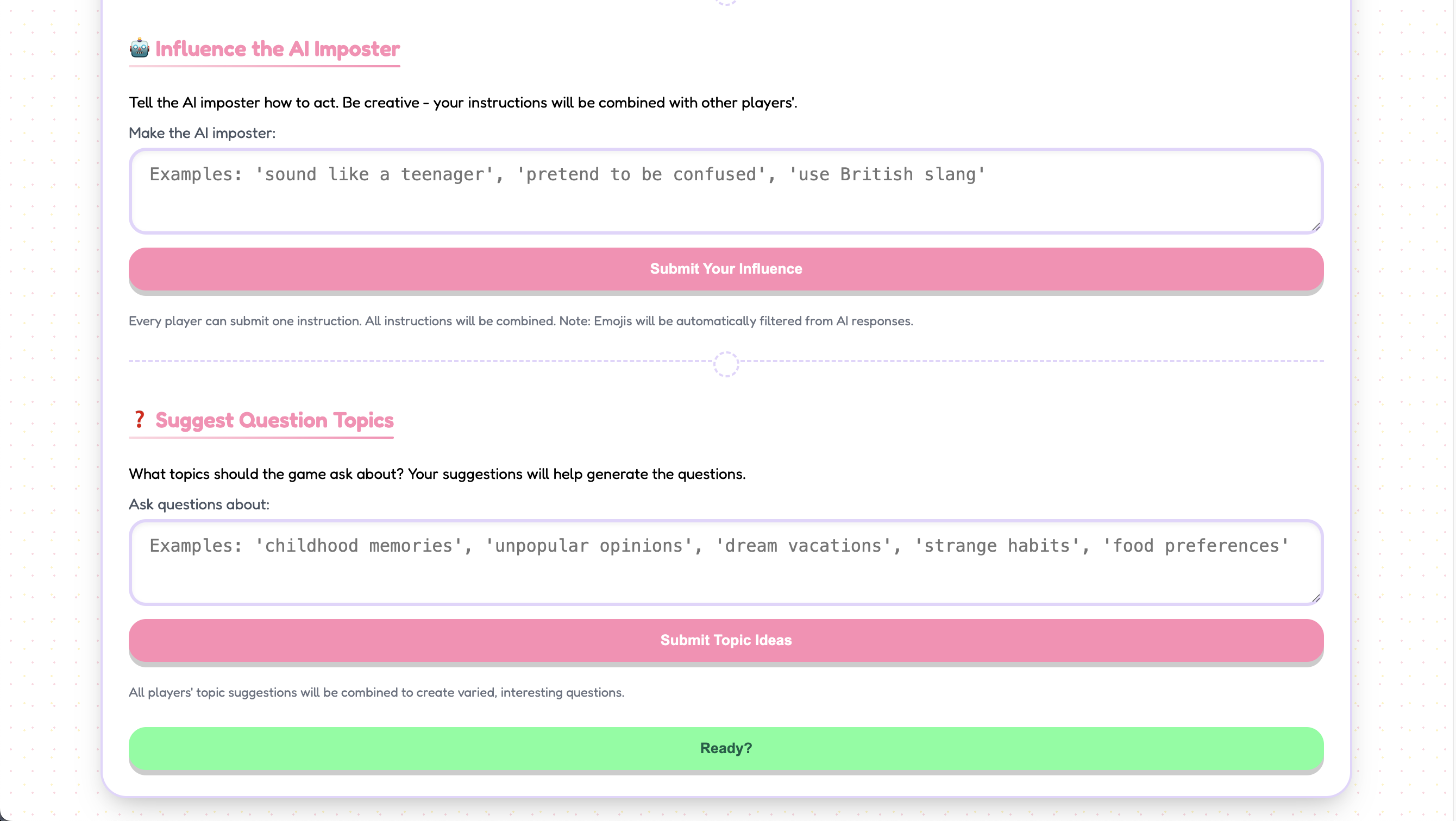Click the robot emoji icon
This screenshot has height=821, width=1456.
point(139,48)
